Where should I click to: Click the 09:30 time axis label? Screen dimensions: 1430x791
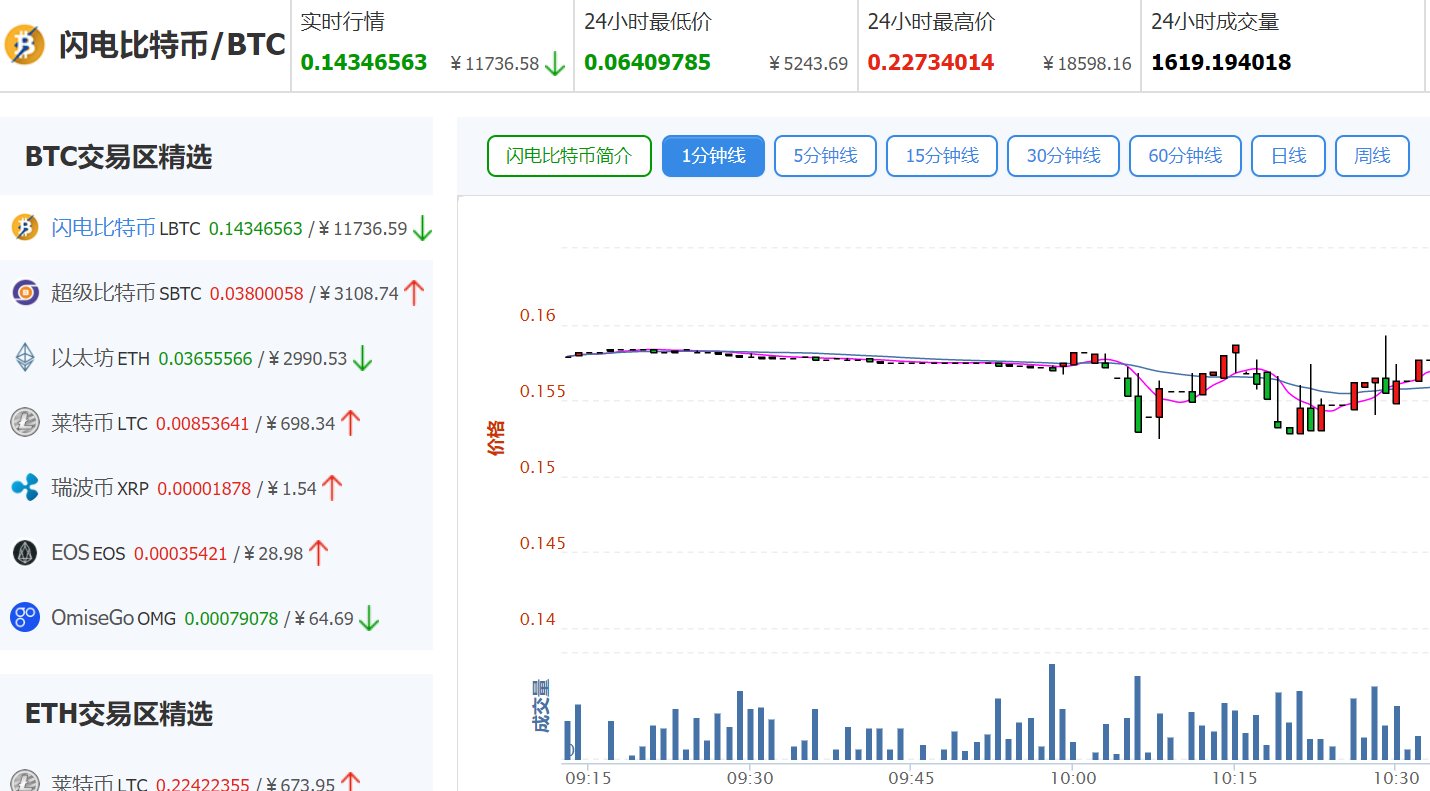[750, 777]
